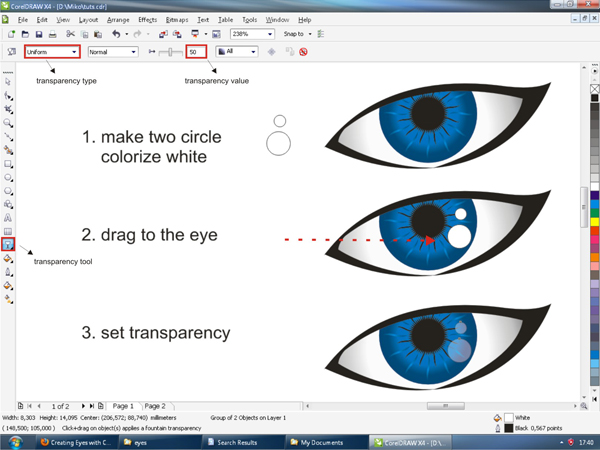The height and width of the screenshot is (450, 600).
Task: Select the Fill bucket tool
Action: tap(8, 286)
